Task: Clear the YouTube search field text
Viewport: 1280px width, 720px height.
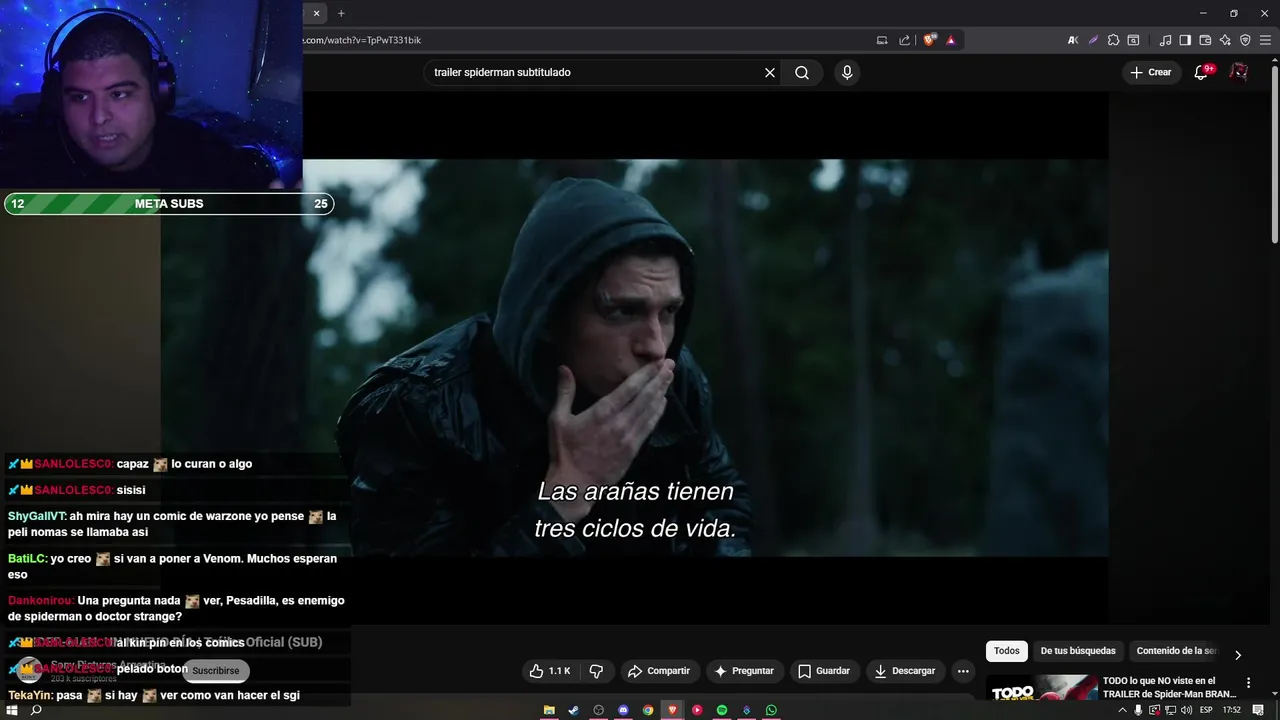Action: (770, 72)
